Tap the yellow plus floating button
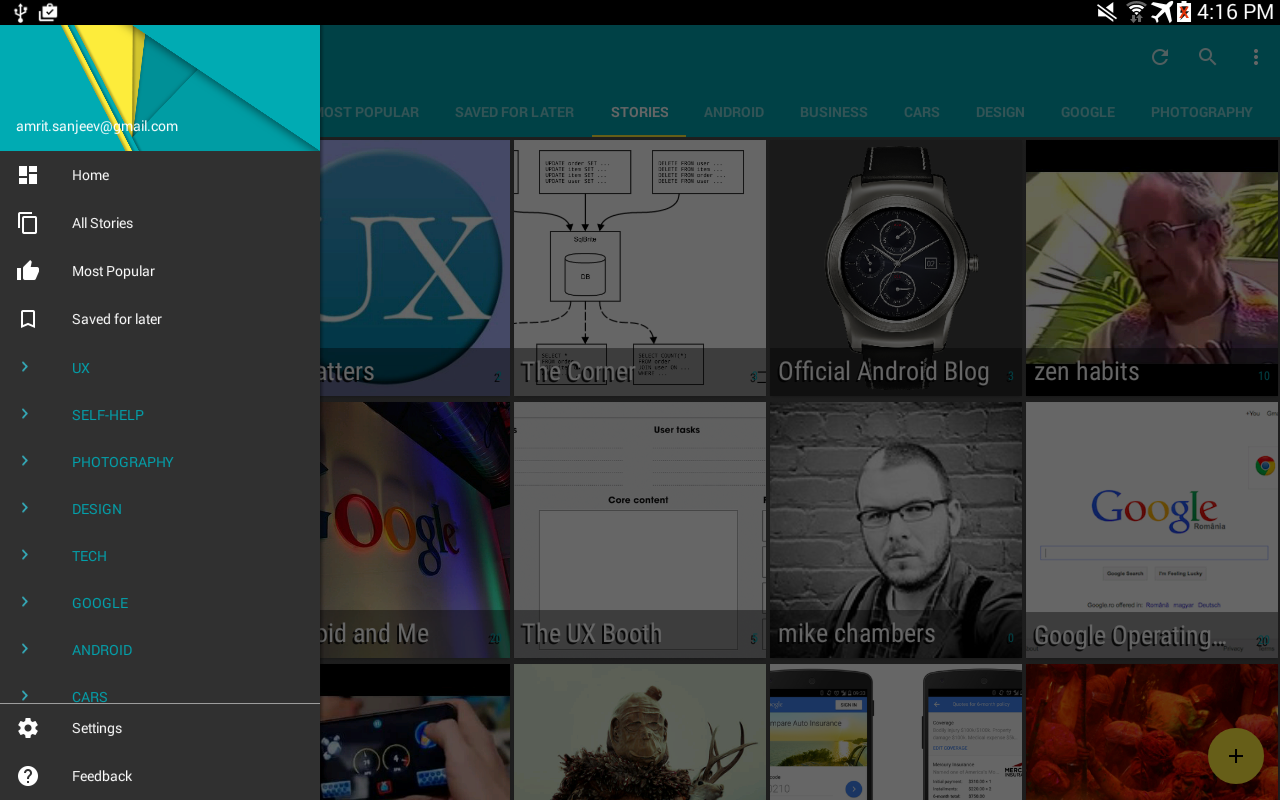The width and height of the screenshot is (1280, 800). coord(1236,756)
